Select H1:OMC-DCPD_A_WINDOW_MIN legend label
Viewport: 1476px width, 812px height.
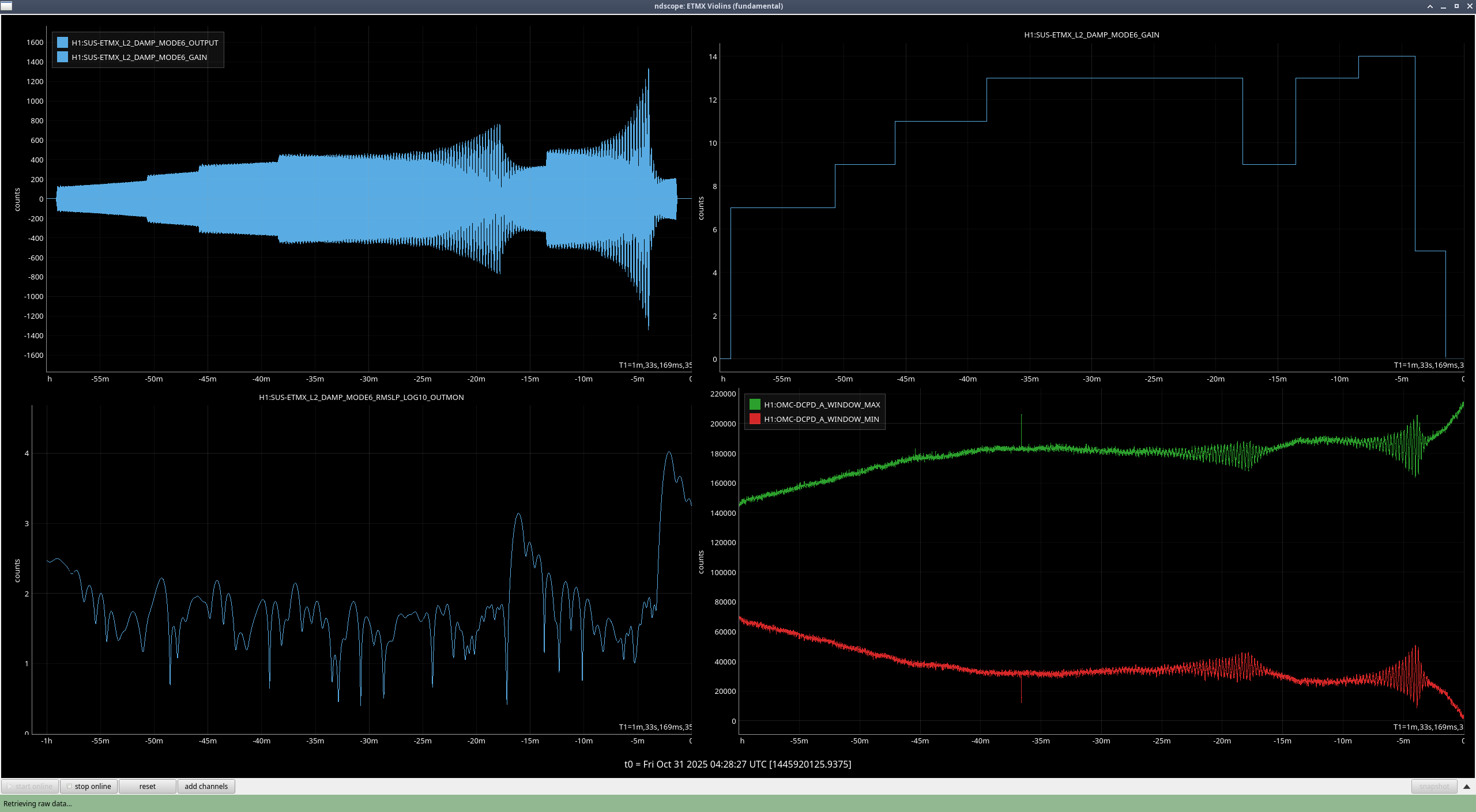(821, 419)
